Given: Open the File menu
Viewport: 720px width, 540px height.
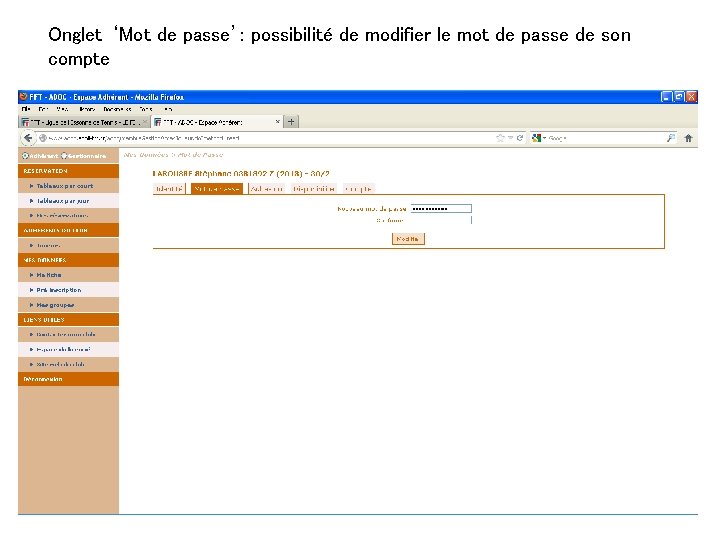Looking at the screenshot, I should click(x=26, y=109).
